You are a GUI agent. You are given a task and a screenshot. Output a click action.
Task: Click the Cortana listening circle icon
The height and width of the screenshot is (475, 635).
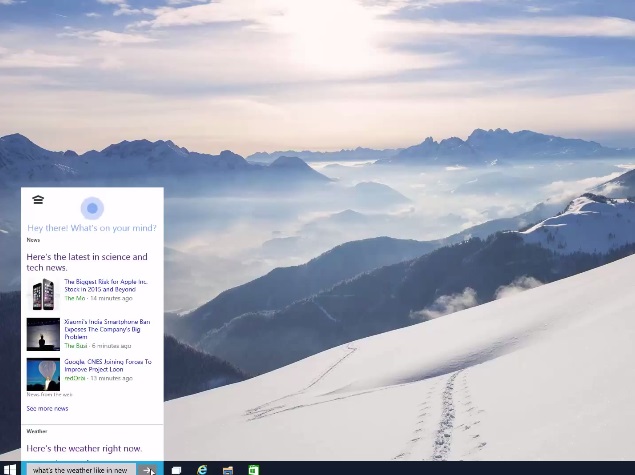pyautogui.click(x=92, y=208)
